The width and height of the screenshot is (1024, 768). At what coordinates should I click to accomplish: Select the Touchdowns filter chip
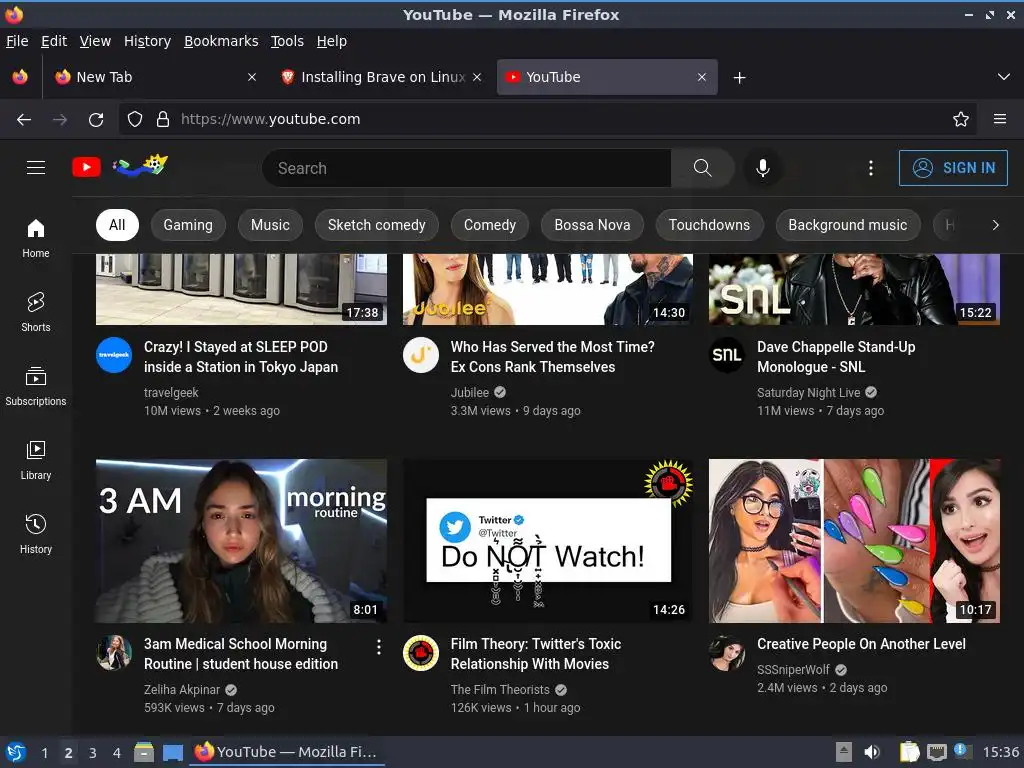click(x=709, y=225)
